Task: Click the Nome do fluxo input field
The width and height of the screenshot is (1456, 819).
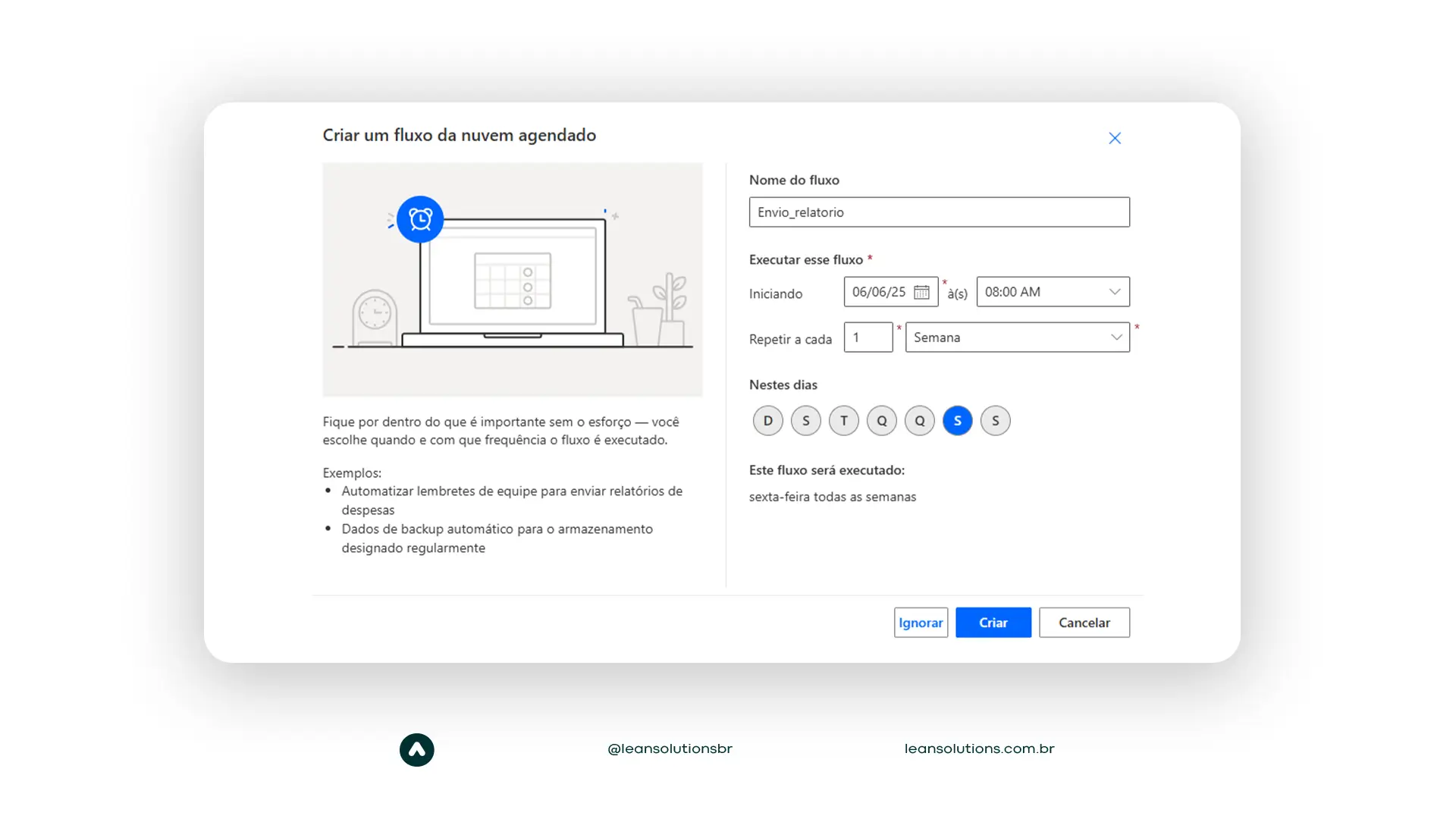Action: point(939,212)
